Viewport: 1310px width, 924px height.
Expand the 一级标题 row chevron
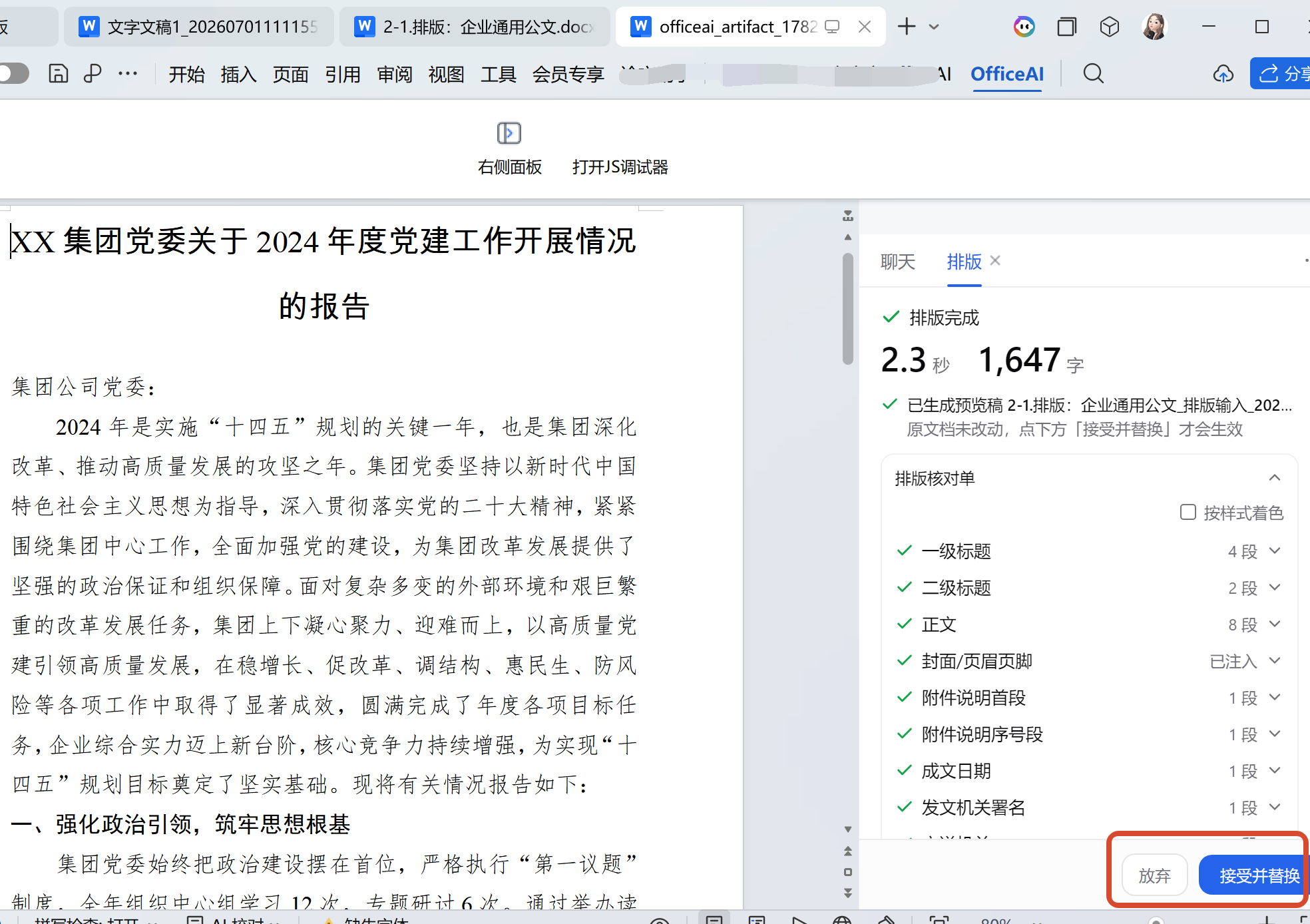[1274, 551]
